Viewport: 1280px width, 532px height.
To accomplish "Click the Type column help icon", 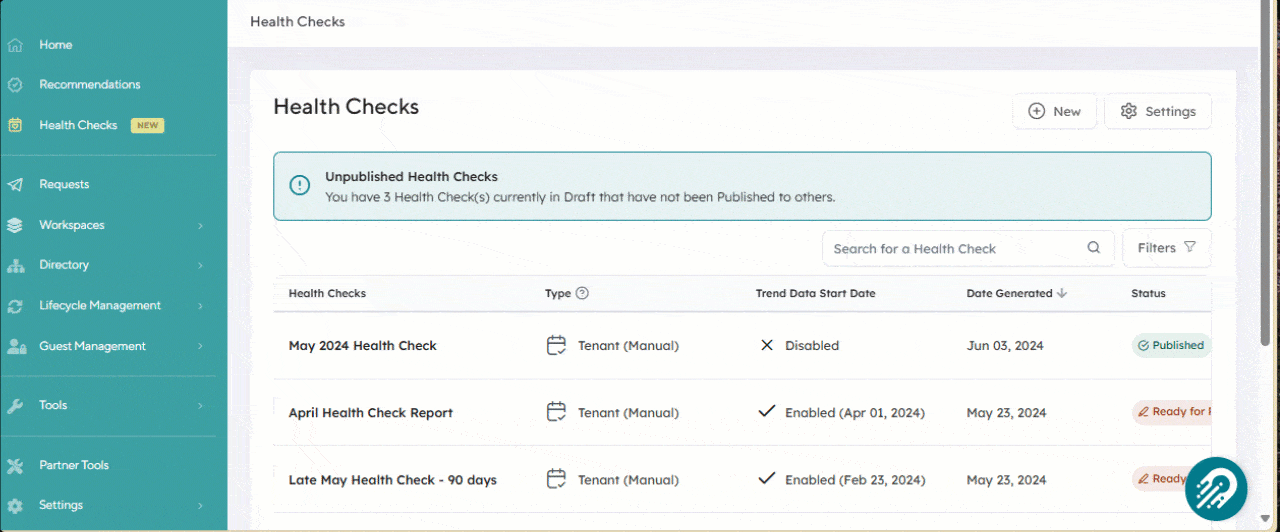I will coord(582,294).
